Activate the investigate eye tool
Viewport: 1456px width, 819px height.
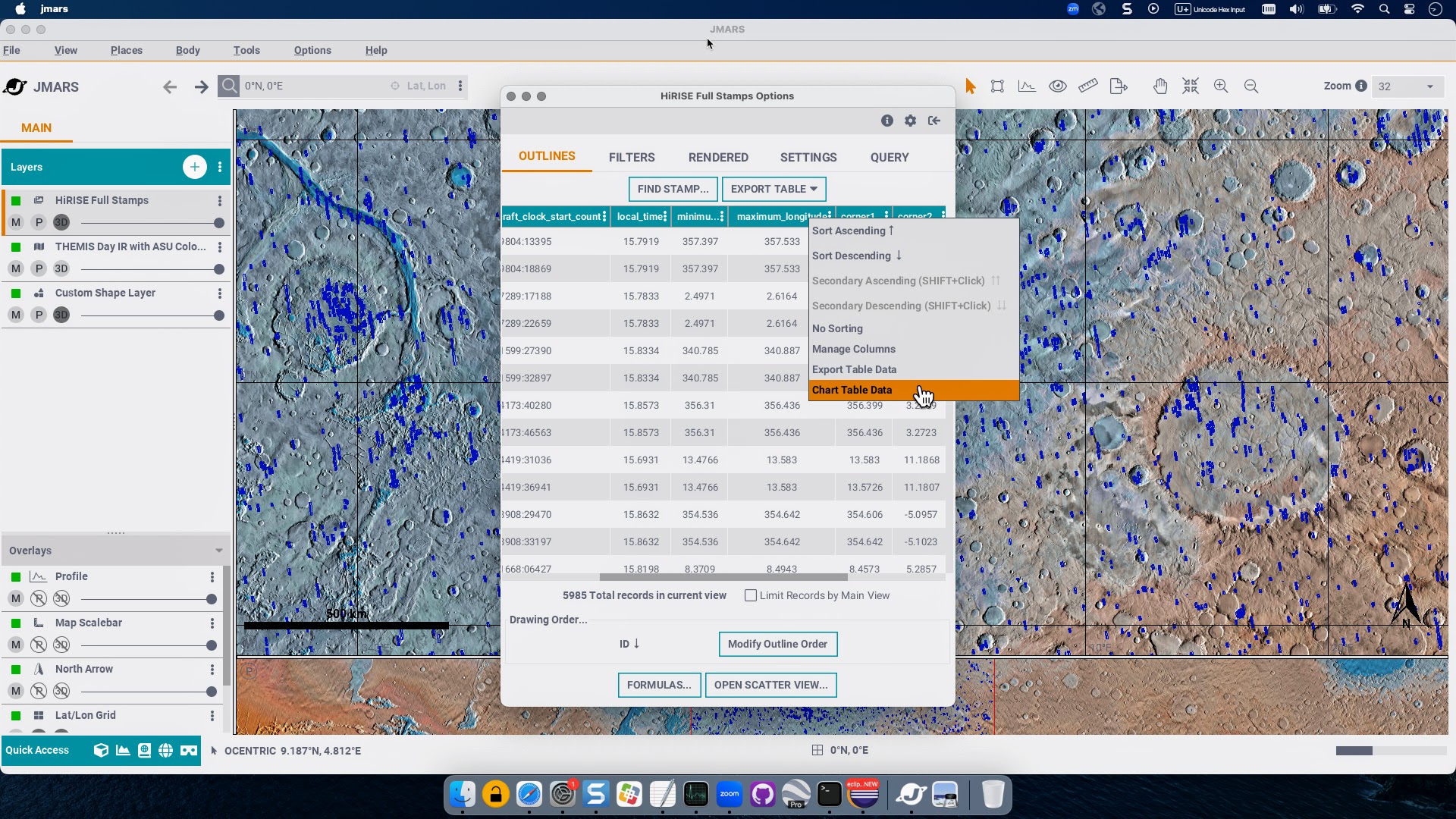tap(1058, 86)
